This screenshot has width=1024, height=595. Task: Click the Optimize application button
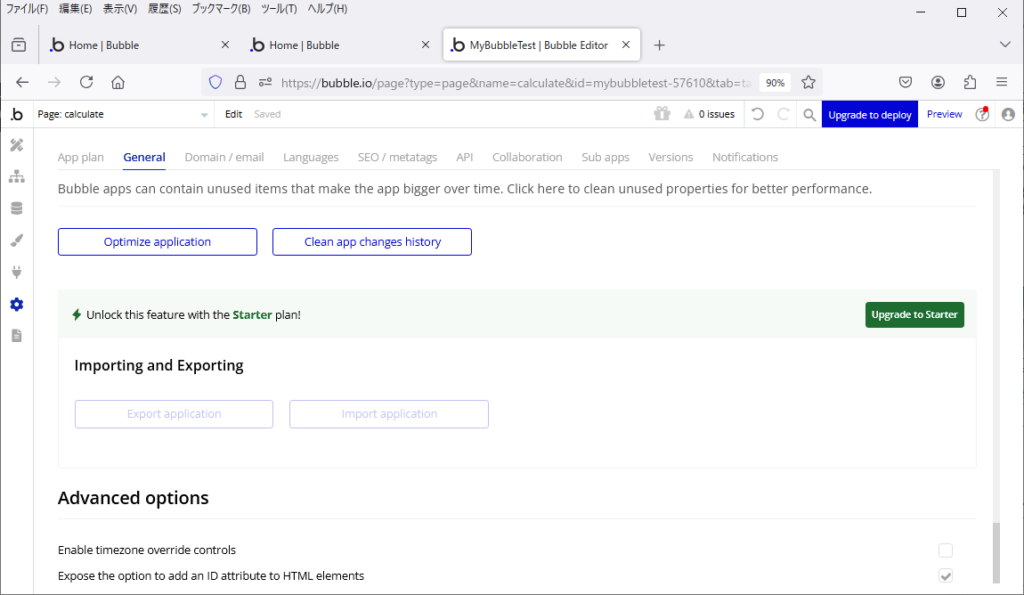[x=157, y=242]
